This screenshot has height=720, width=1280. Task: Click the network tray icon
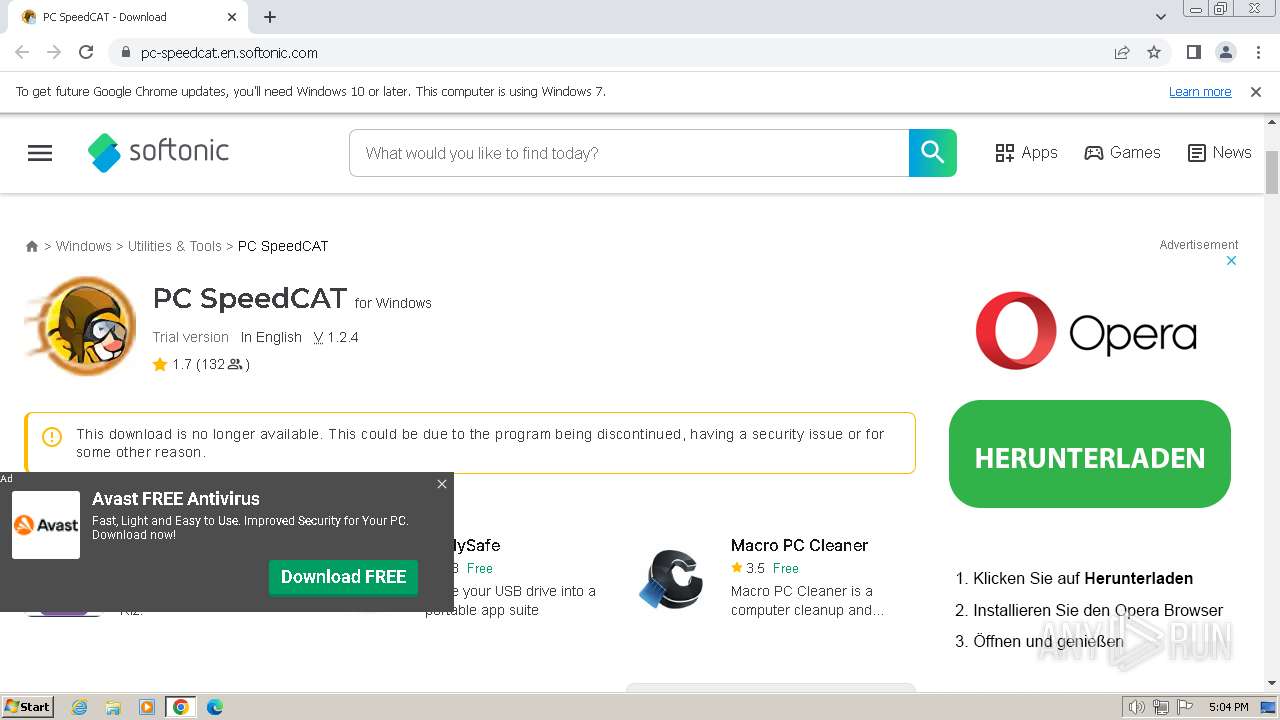(x=1161, y=707)
